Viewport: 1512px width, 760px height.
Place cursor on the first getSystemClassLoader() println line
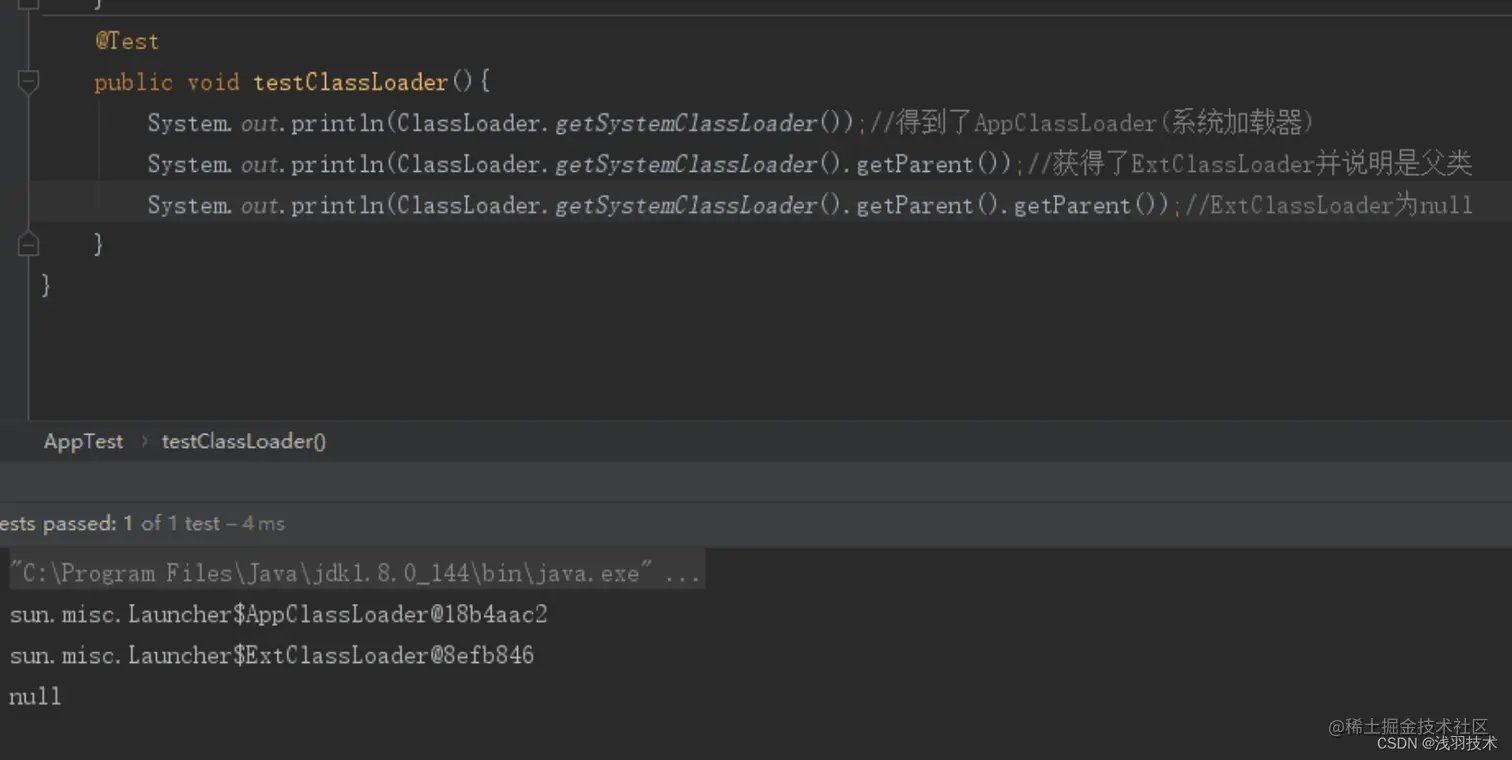coord(730,123)
